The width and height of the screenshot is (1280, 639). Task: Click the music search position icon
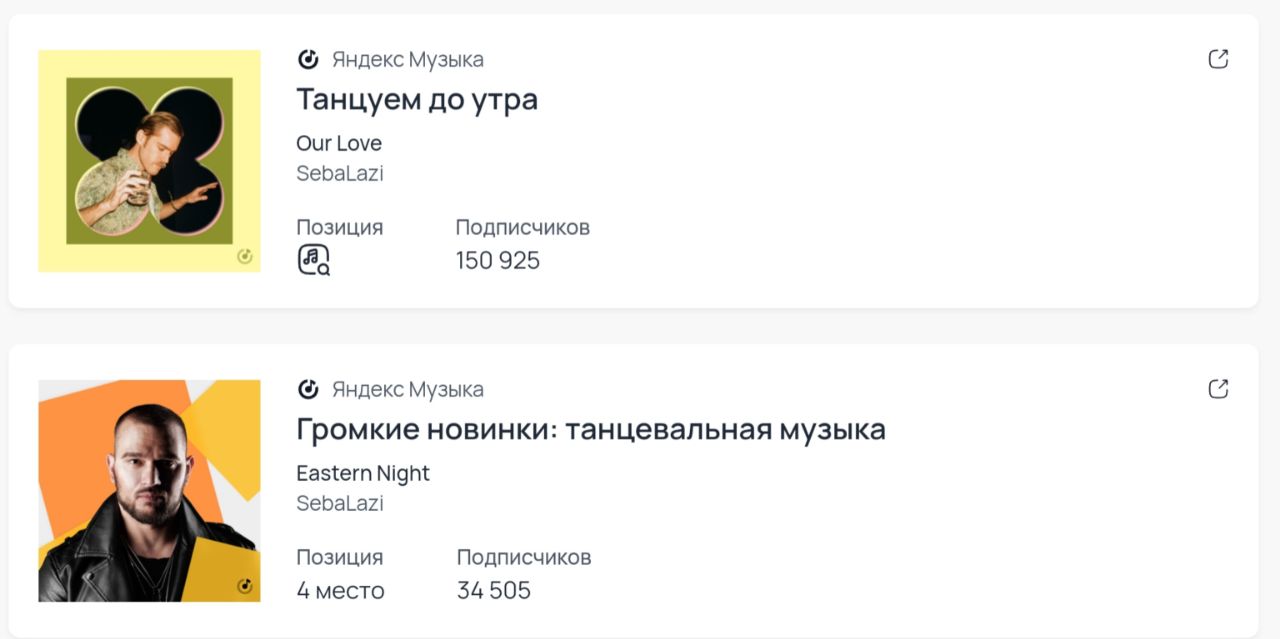(313, 260)
